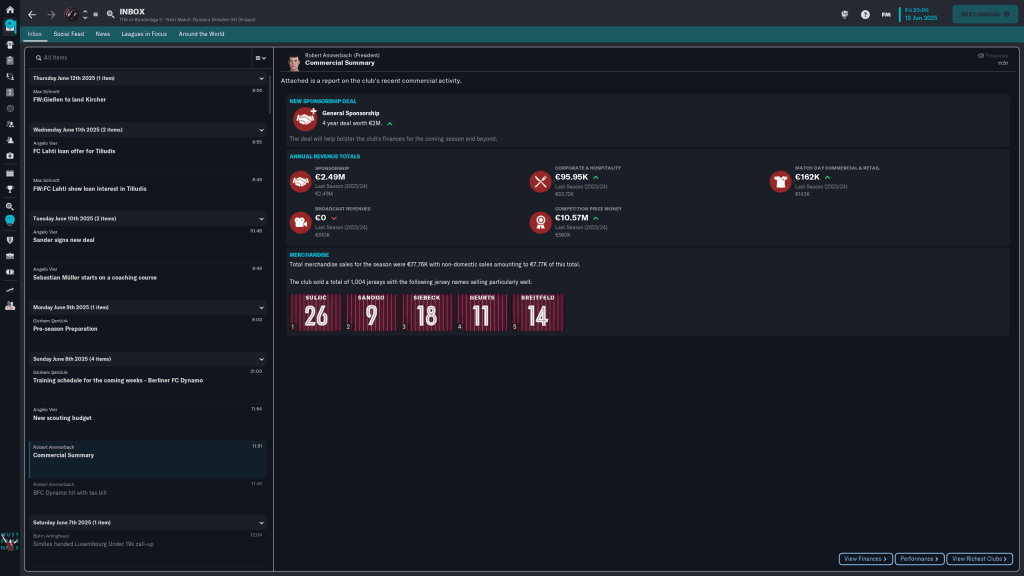This screenshot has width=1024, height=576.
Task: Open the trophy competitions icon in sidebar
Action: 9,188
